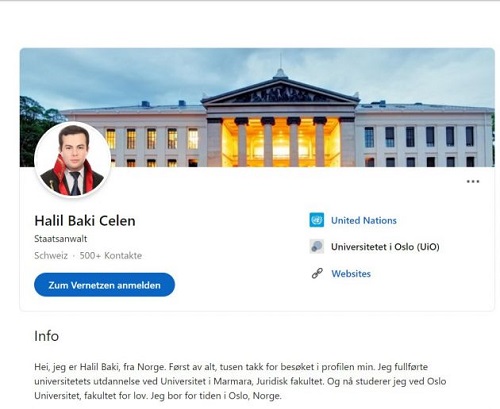This screenshot has width=500, height=409.
Task: Click the chain link icon beside Websites
Action: pos(317,273)
